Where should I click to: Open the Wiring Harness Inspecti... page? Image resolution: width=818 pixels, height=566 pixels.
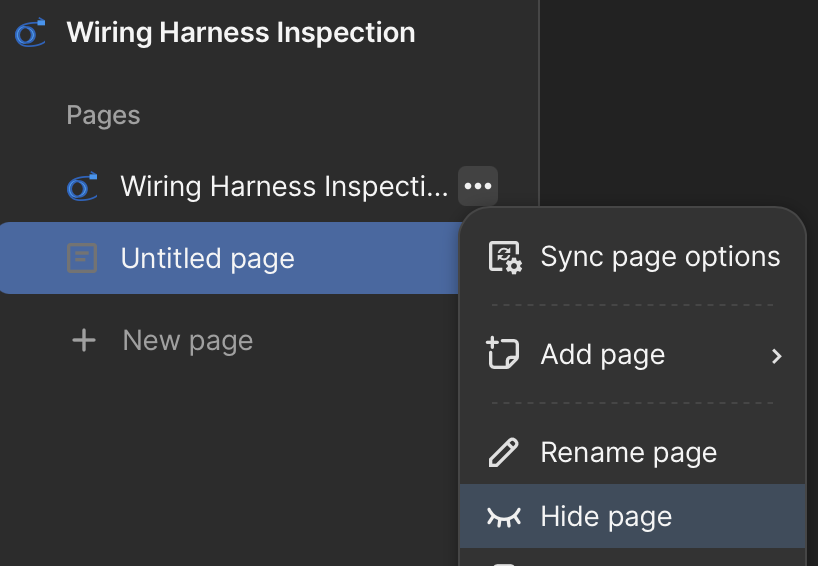(284, 186)
